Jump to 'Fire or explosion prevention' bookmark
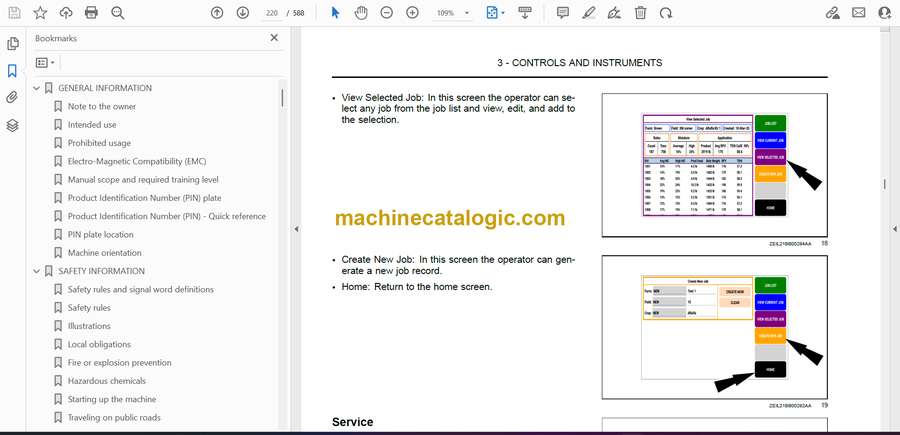This screenshot has height=435, width=900. click(119, 362)
